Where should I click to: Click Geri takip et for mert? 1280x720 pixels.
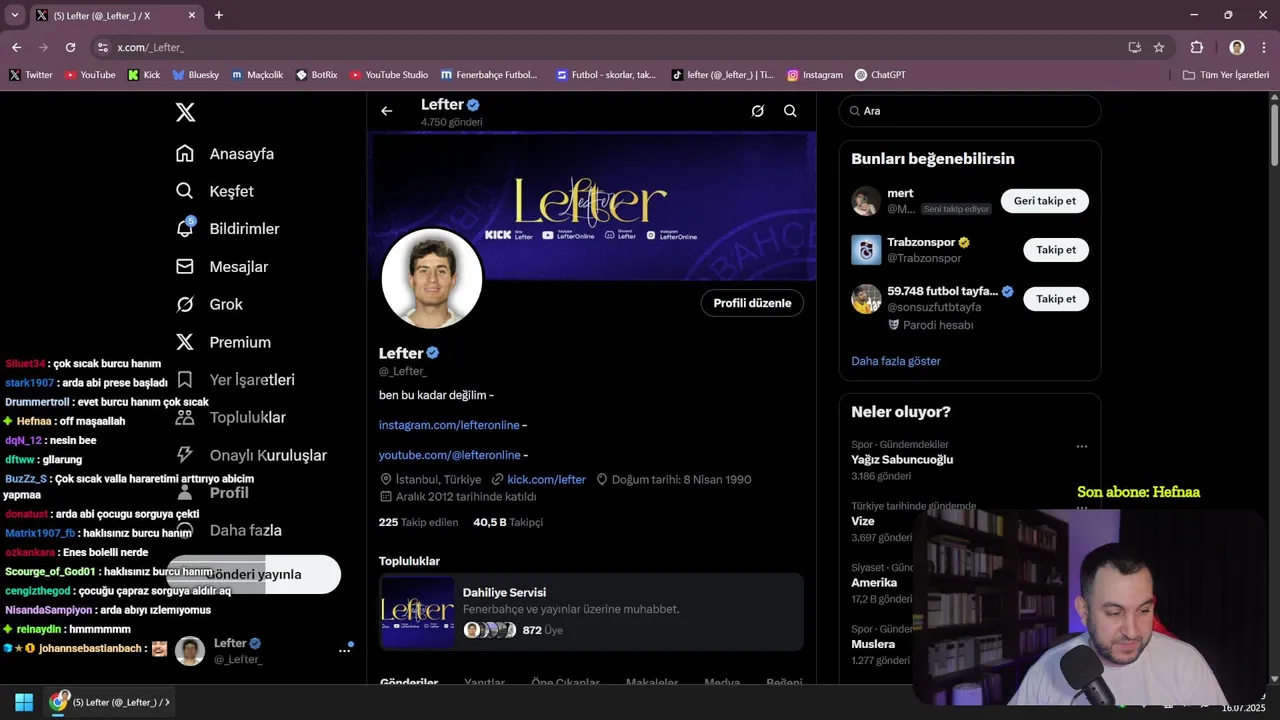point(1045,201)
